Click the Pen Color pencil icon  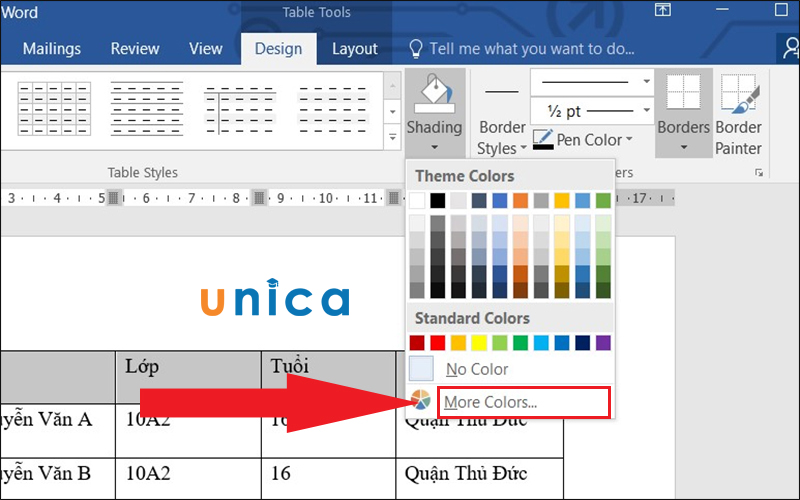click(543, 139)
